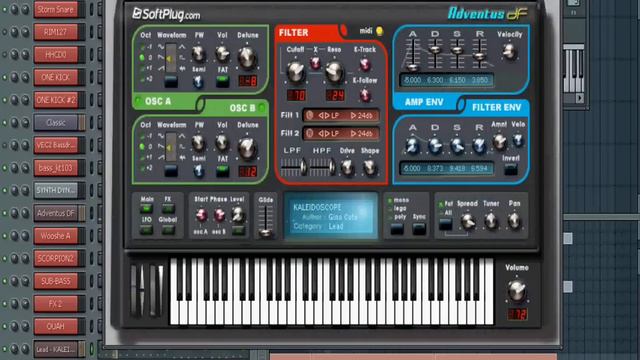Change the Filt 2 24db slope selector
The height and width of the screenshot is (360, 640).
362,133
